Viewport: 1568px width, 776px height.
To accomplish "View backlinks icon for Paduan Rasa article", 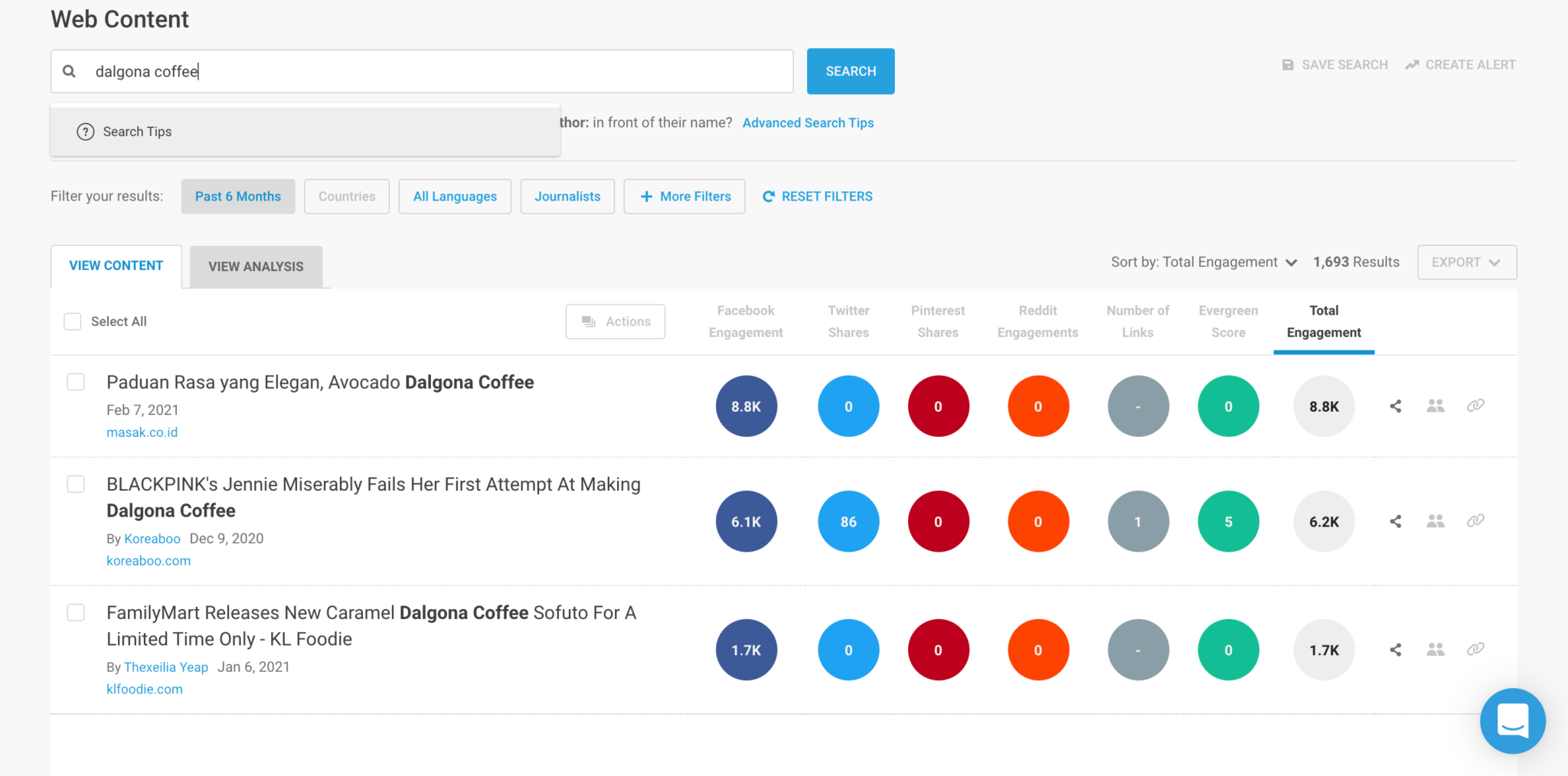I will (1475, 406).
